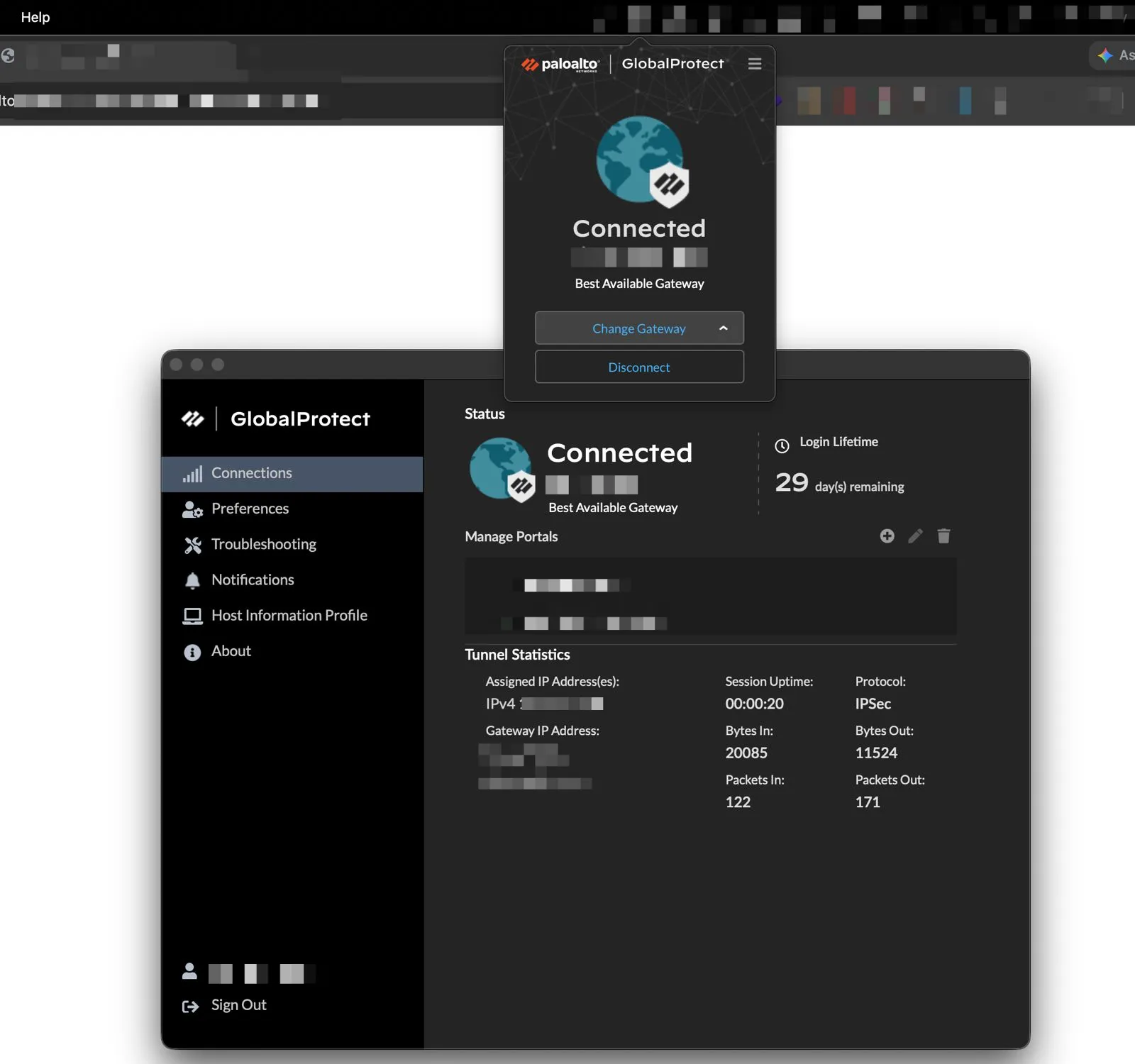Click the "Session Uptime:" label
The image size is (1135, 1064).
[769, 682]
